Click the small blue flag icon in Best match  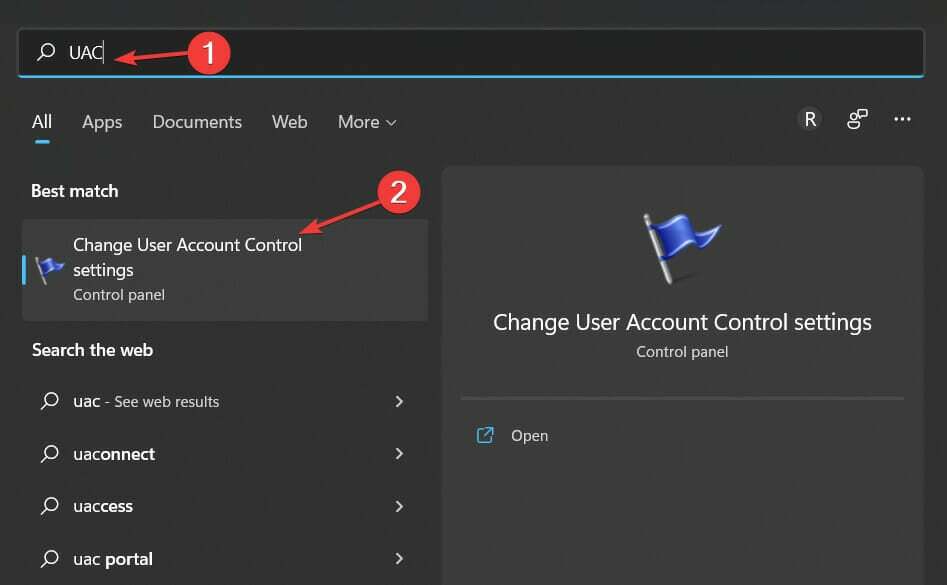(x=49, y=269)
